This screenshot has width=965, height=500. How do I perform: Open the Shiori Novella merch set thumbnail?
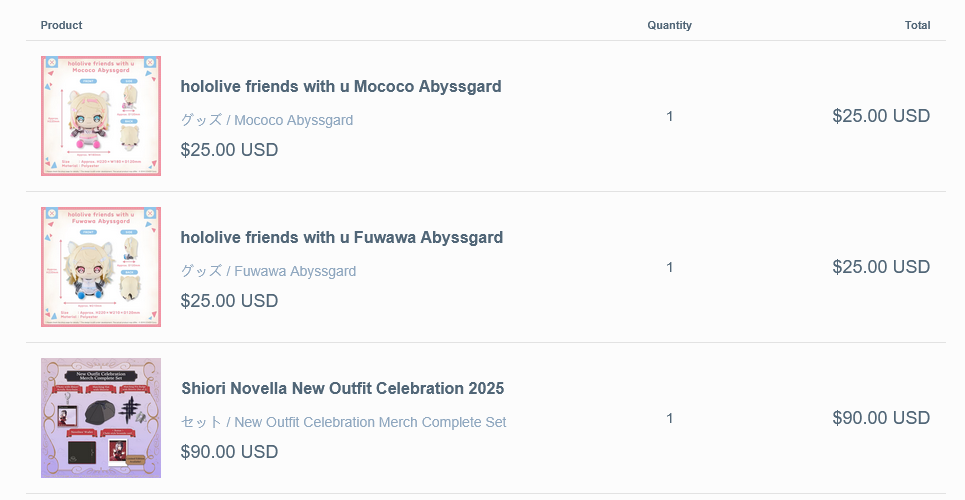[101, 418]
